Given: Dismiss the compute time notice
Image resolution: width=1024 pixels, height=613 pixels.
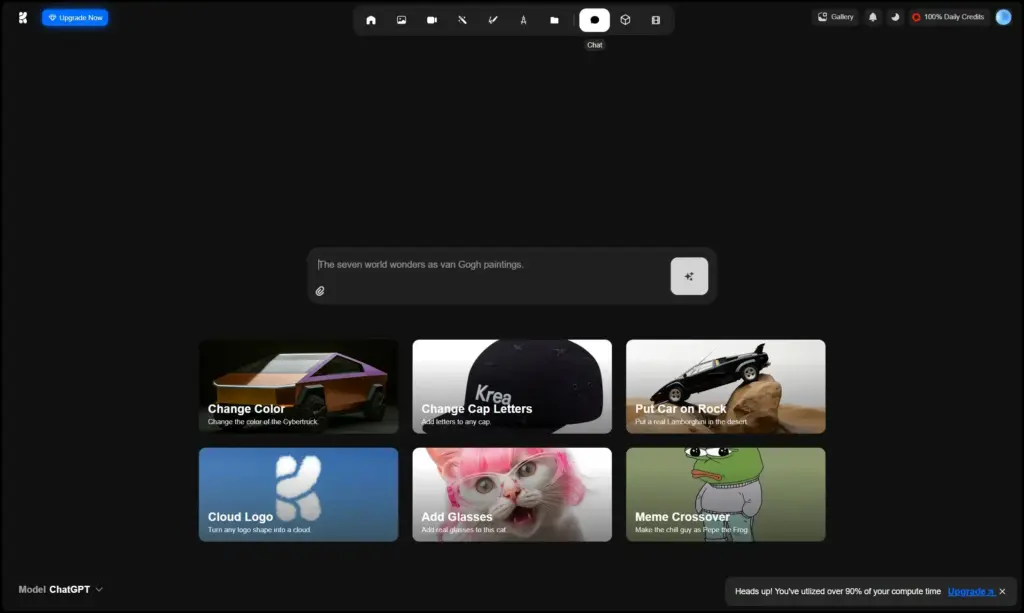Looking at the screenshot, I should [x=1002, y=591].
